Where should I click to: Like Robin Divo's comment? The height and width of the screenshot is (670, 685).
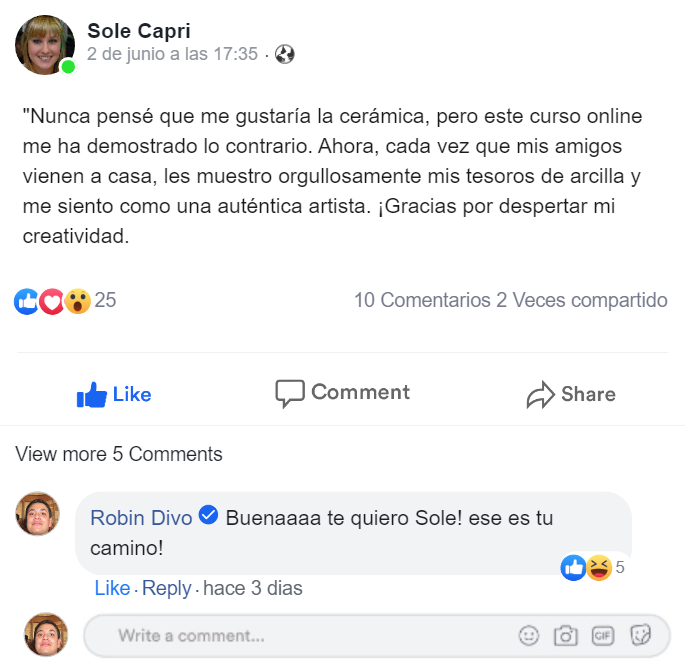coord(112,588)
